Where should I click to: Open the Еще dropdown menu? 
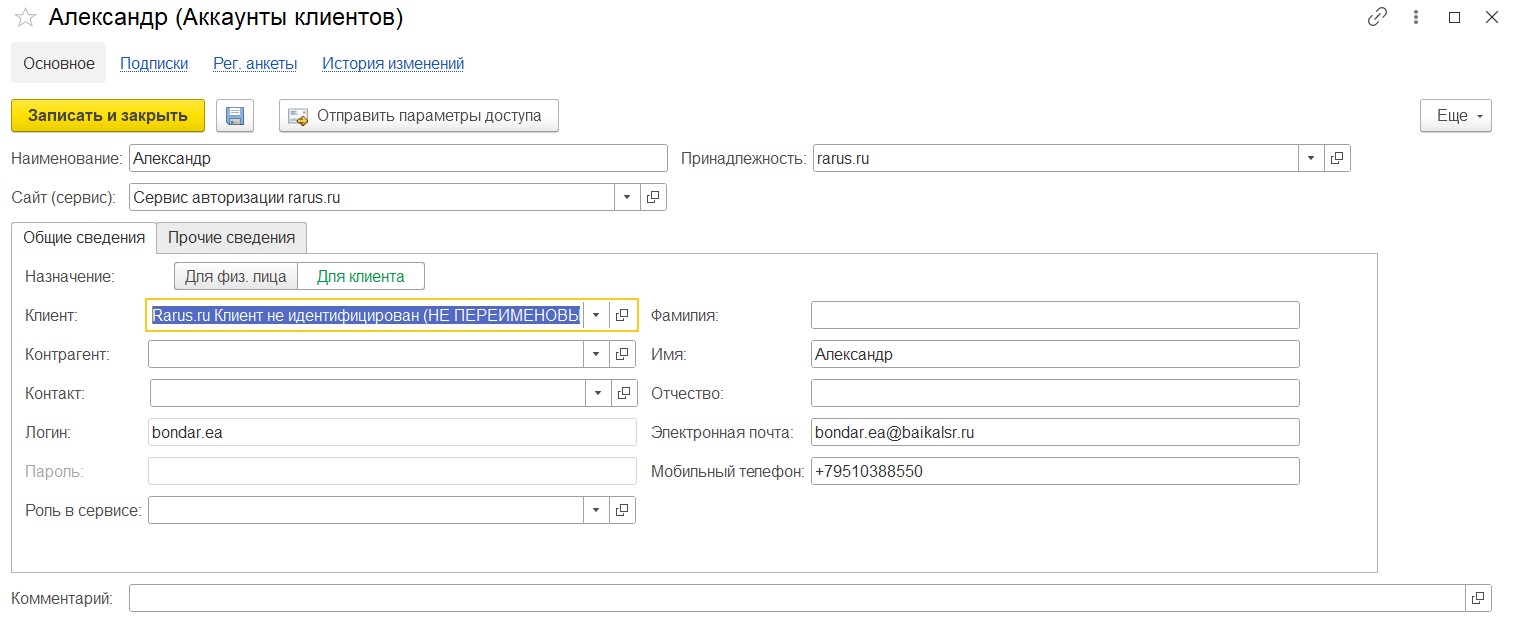point(1456,116)
